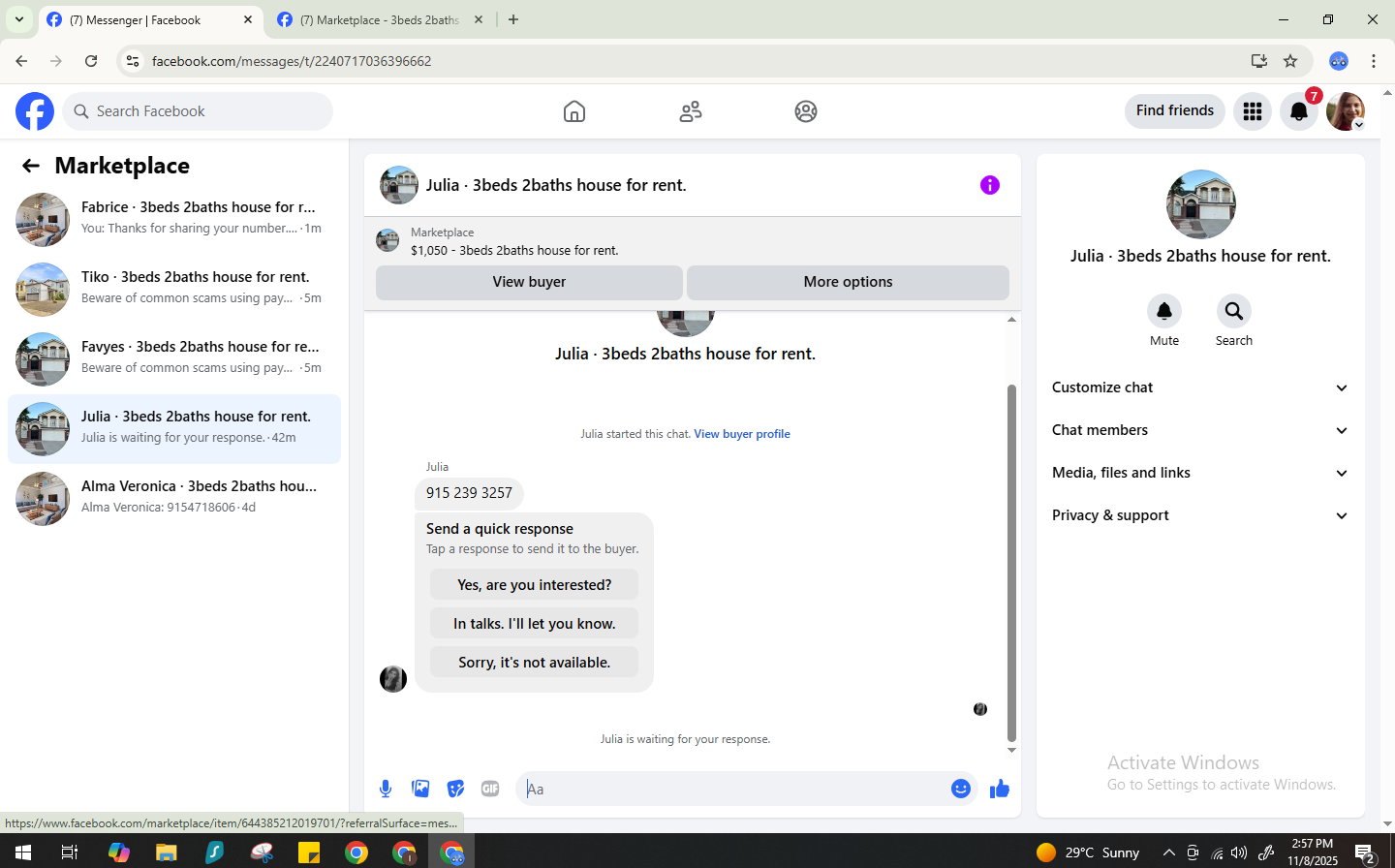
Task: Send quick reply "Yes, are you interested?"
Action: [x=534, y=585]
